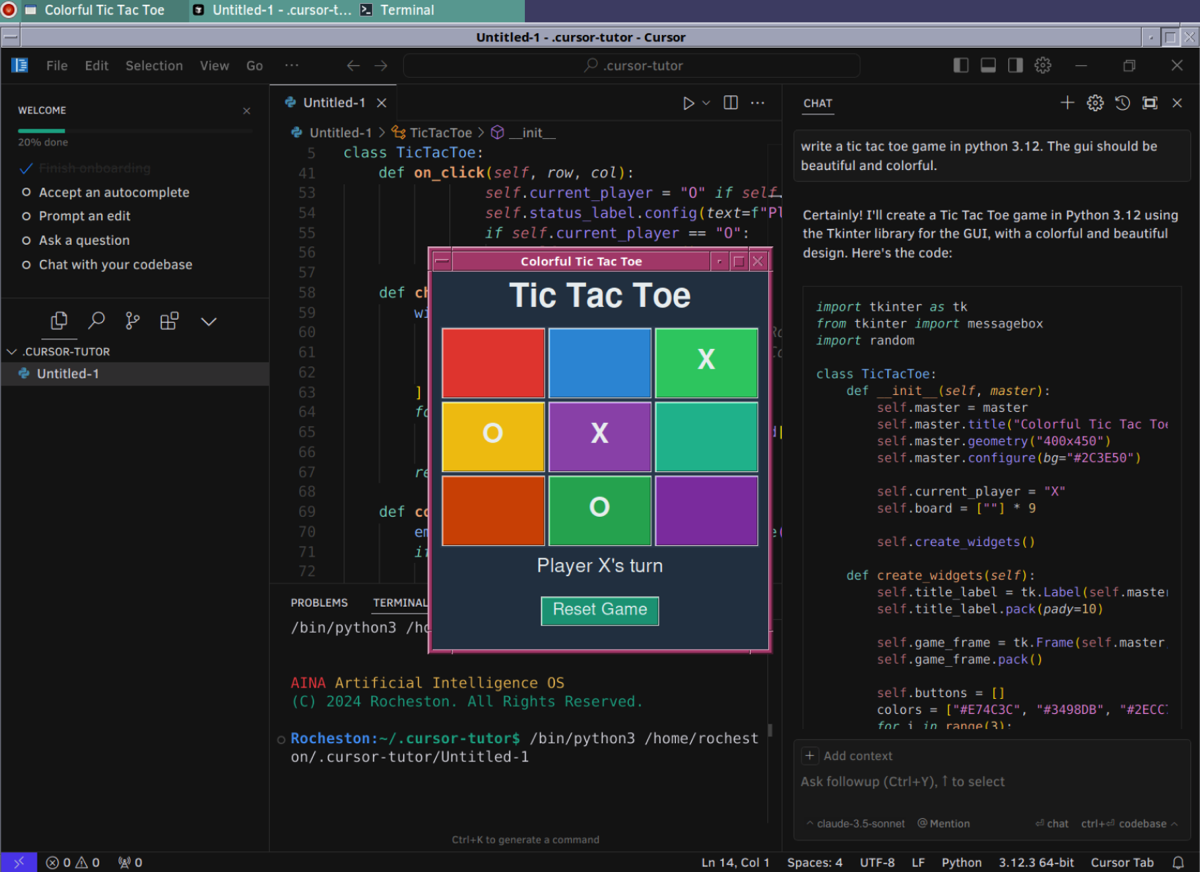Screen dimensions: 1200x872
Task: Open the Extensions view icon
Action: [169, 321]
